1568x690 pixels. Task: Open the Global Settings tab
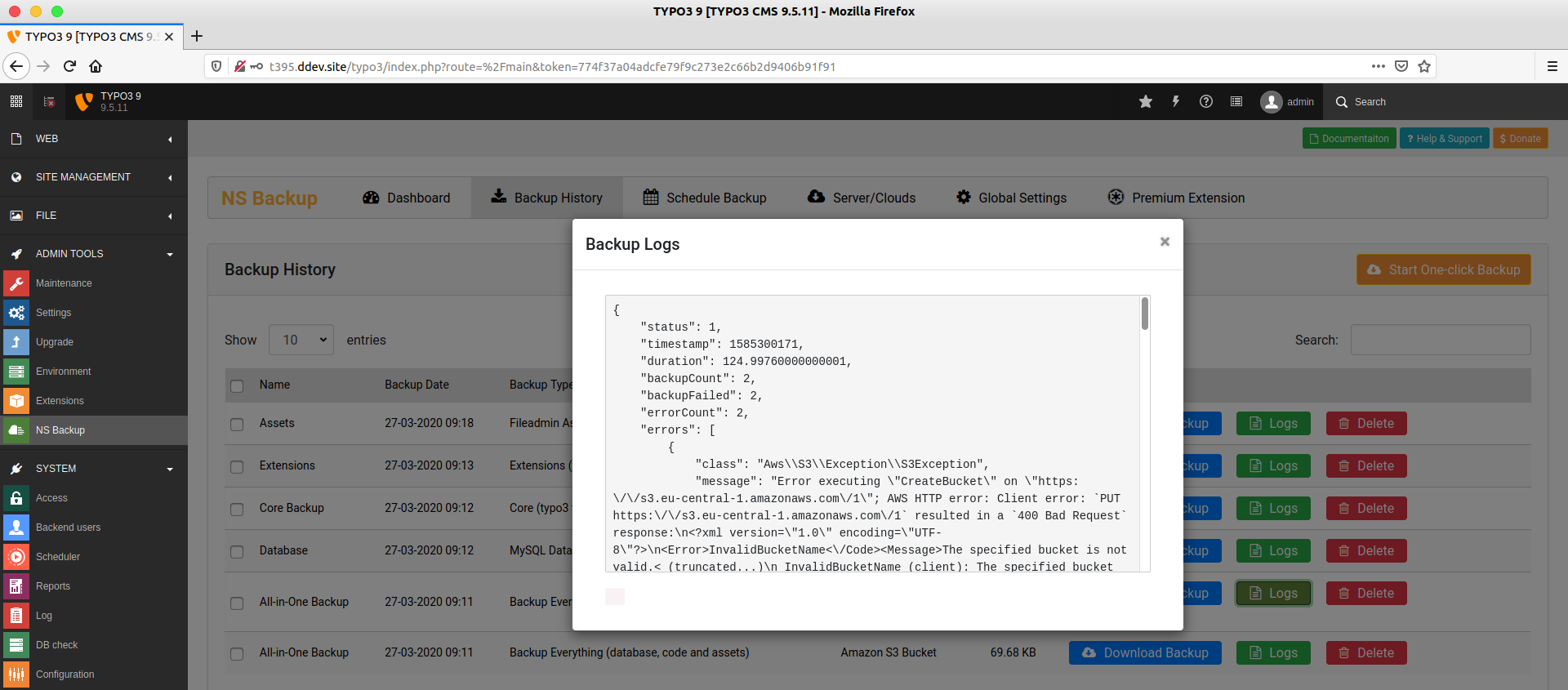tap(1011, 198)
